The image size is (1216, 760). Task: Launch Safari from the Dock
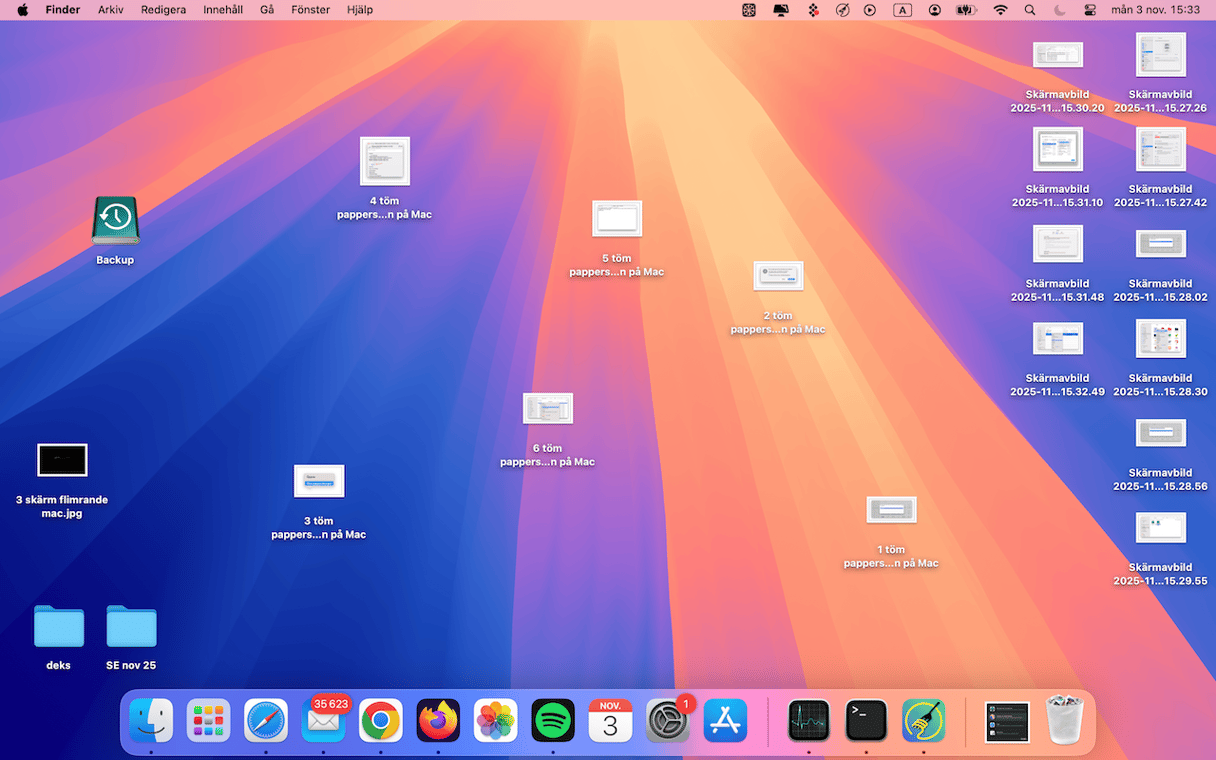[266, 720]
